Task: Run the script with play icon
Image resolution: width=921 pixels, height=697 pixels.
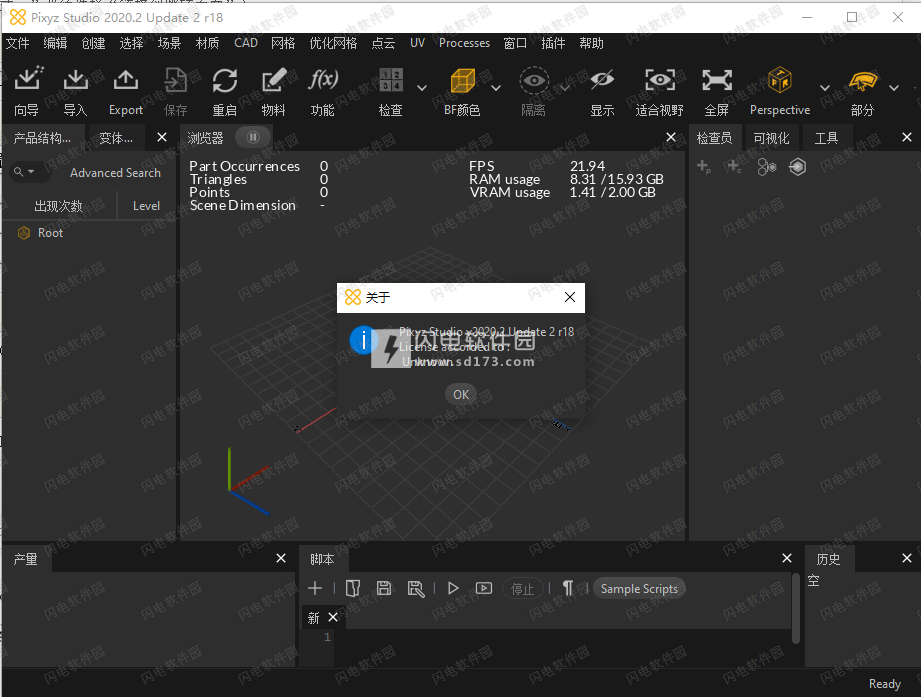Action: (453, 588)
